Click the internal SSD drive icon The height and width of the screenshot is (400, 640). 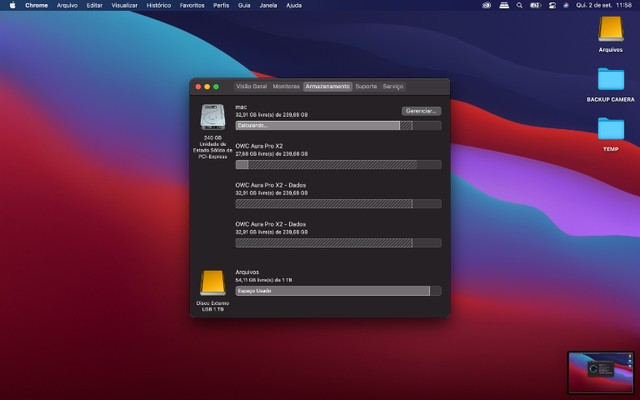click(x=213, y=117)
